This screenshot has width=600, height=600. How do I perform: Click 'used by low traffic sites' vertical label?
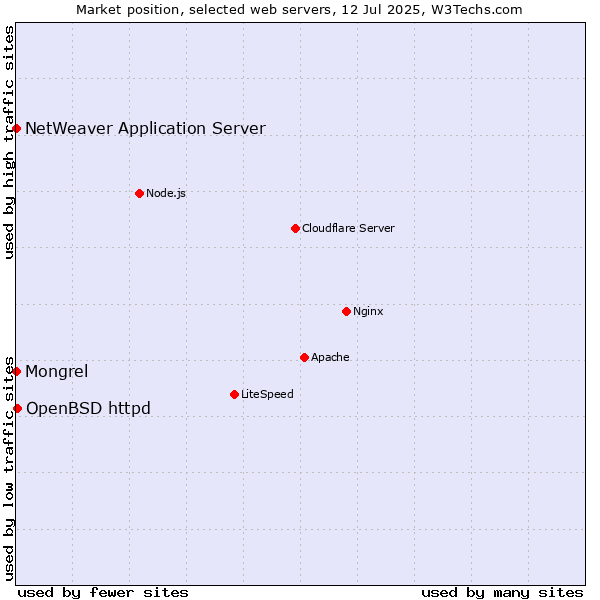click(x=9, y=469)
